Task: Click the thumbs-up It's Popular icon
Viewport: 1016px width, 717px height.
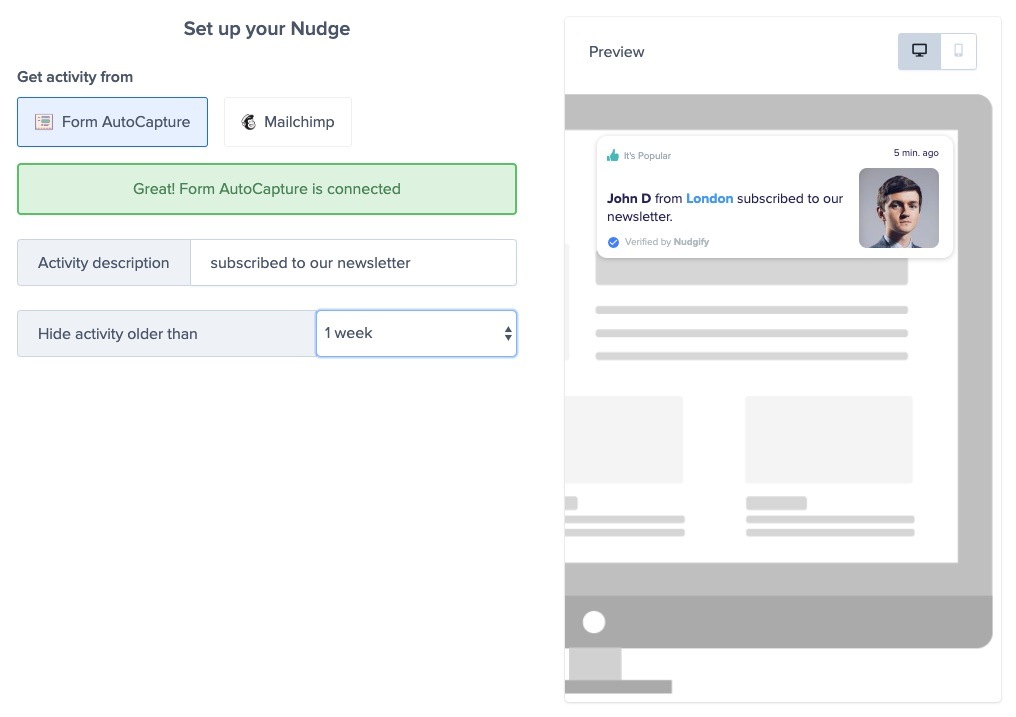Action: tap(613, 155)
